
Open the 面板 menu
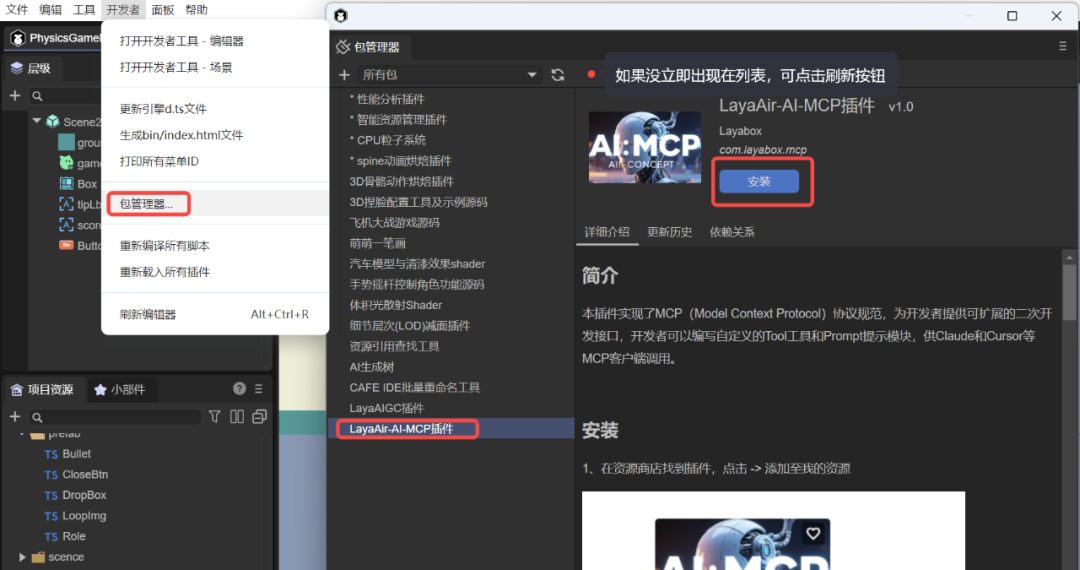pyautogui.click(x=163, y=10)
